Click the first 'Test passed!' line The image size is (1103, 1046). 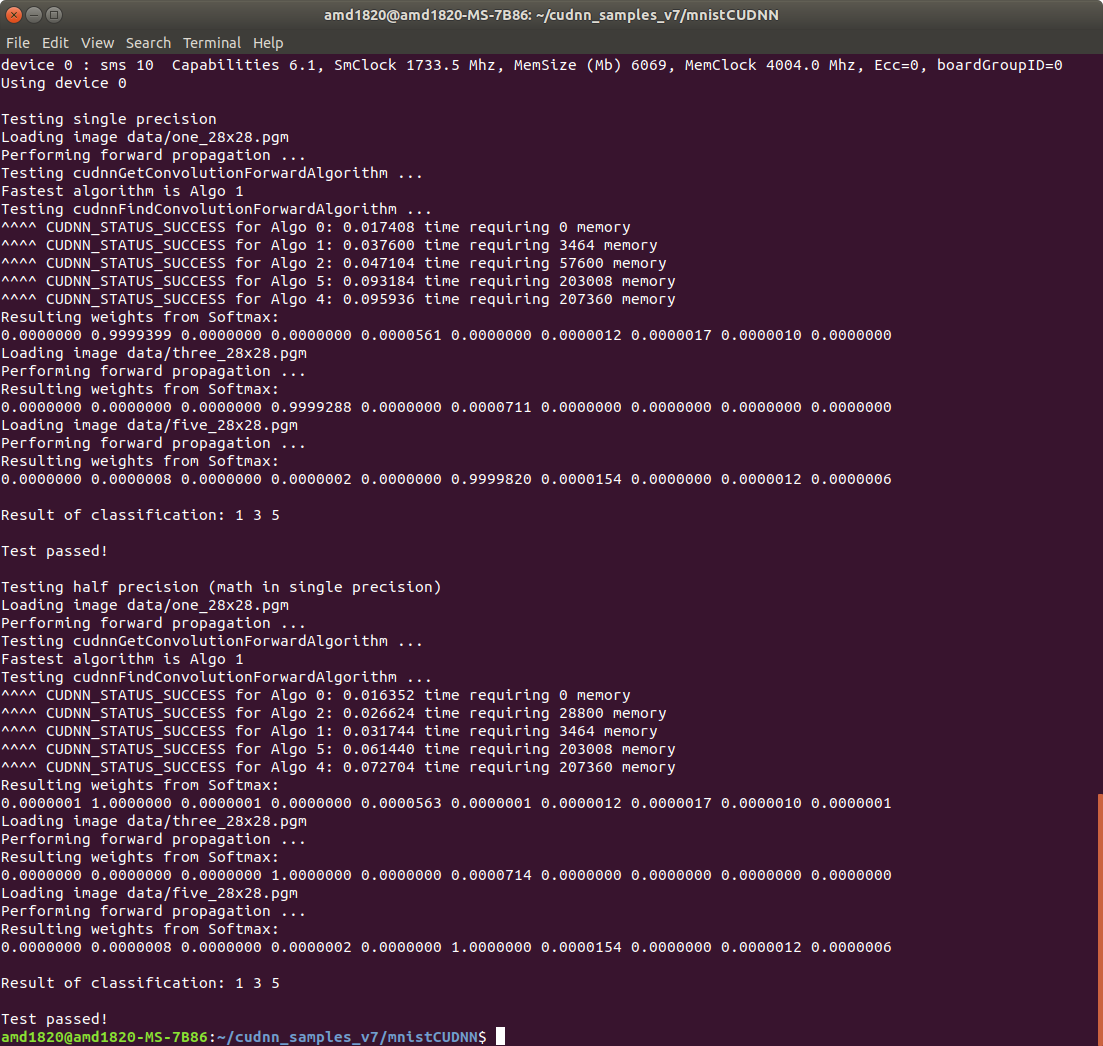pos(54,551)
